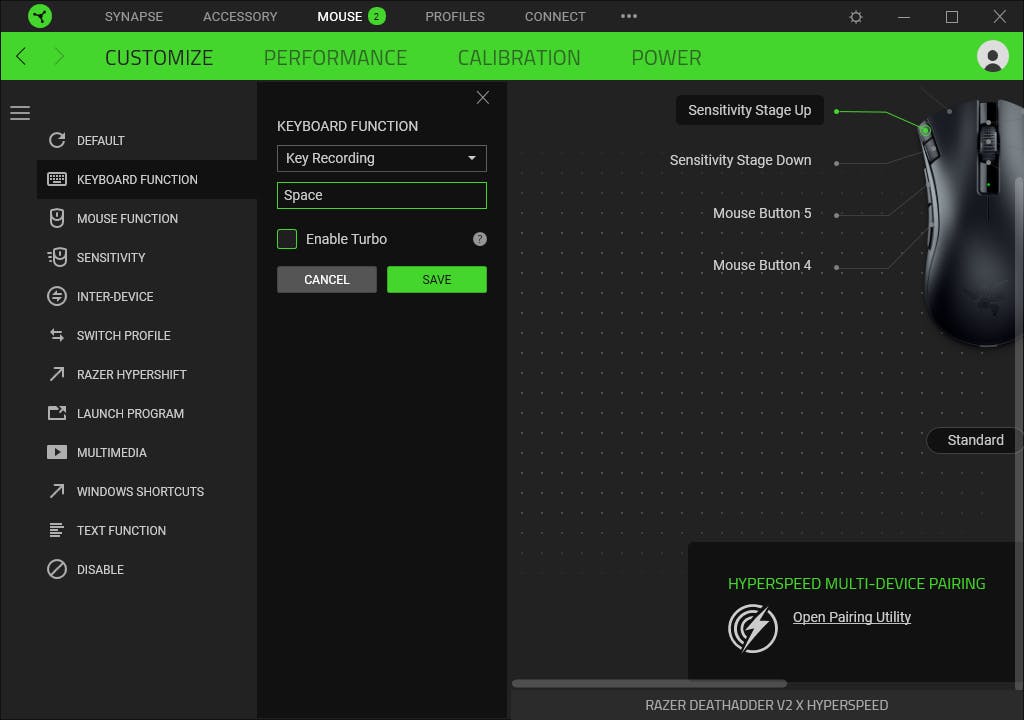Open Pairing Utility link
The width and height of the screenshot is (1024, 720).
(852, 617)
